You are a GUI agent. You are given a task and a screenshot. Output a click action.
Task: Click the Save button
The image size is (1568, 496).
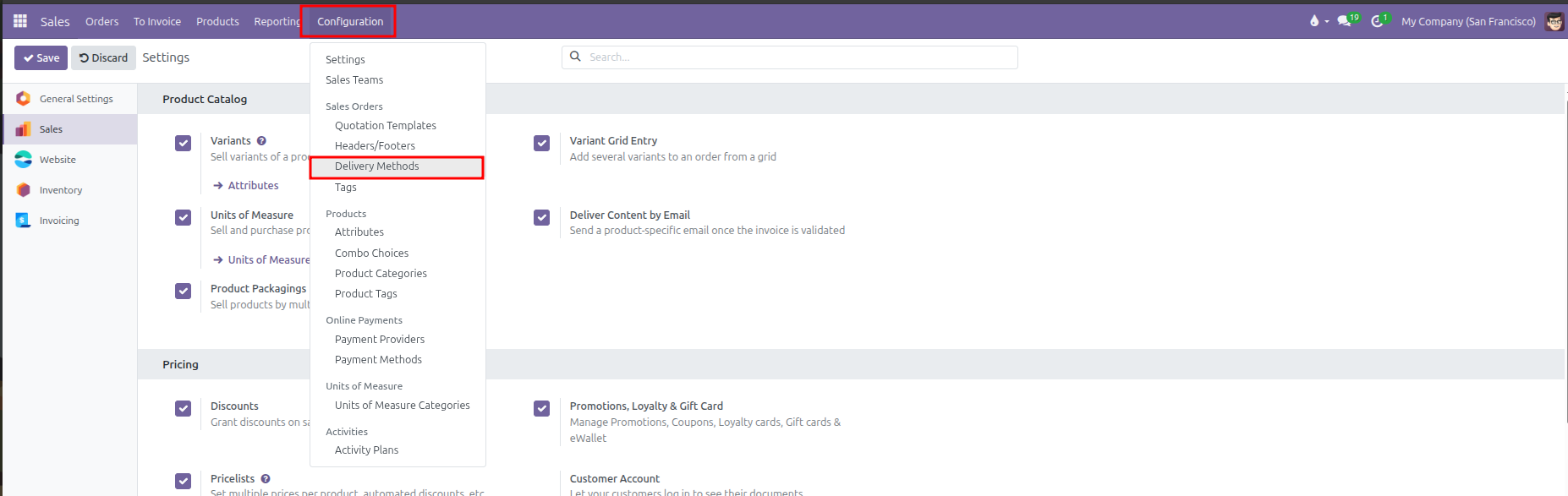click(x=41, y=57)
